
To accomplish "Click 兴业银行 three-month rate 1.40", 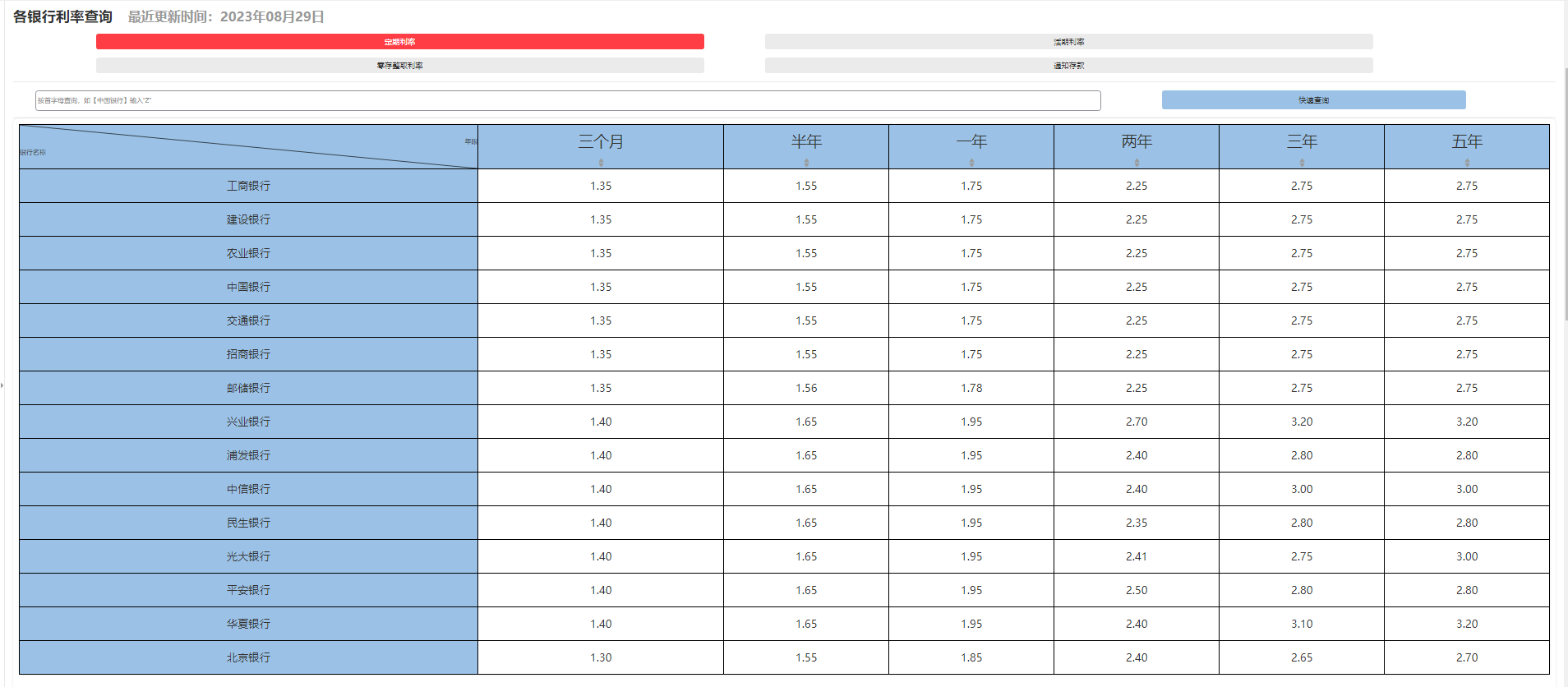I will [x=601, y=422].
